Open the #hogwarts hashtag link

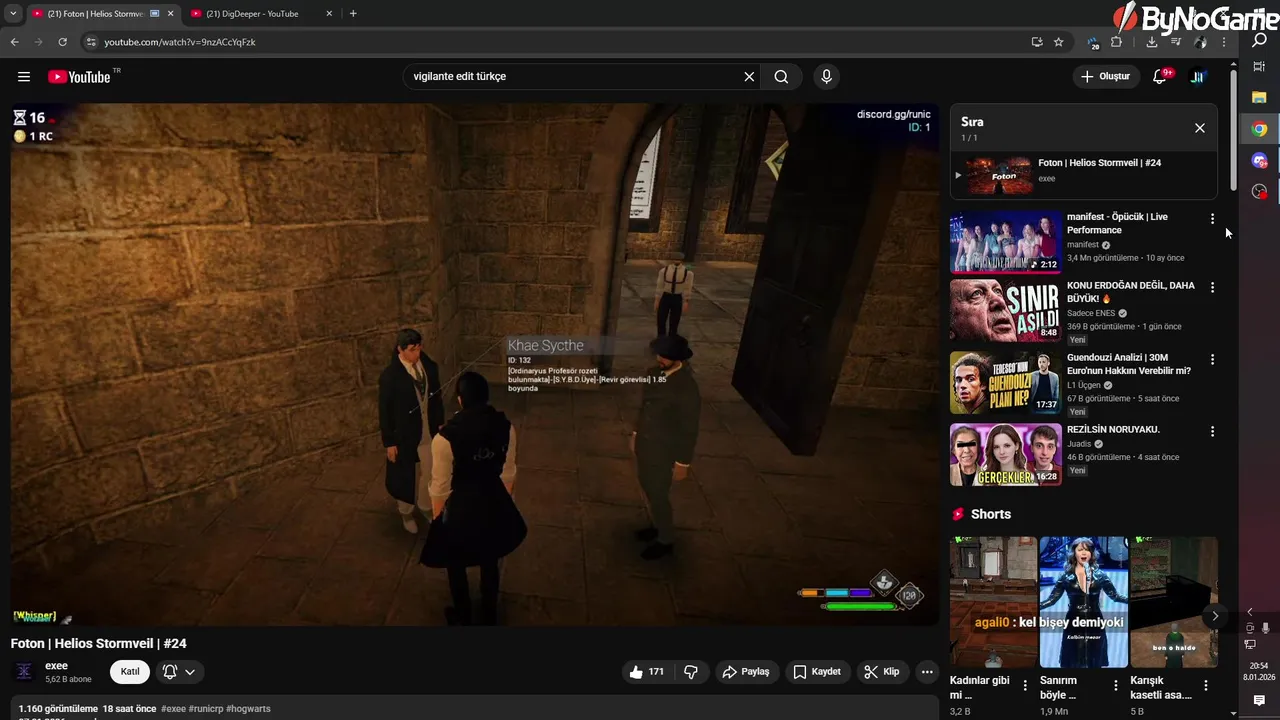point(248,709)
